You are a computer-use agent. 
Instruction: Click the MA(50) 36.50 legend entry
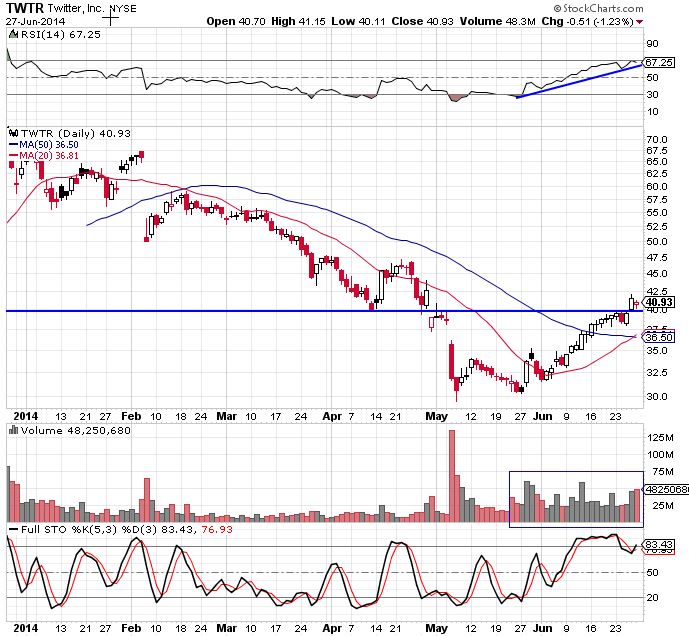click(44, 145)
